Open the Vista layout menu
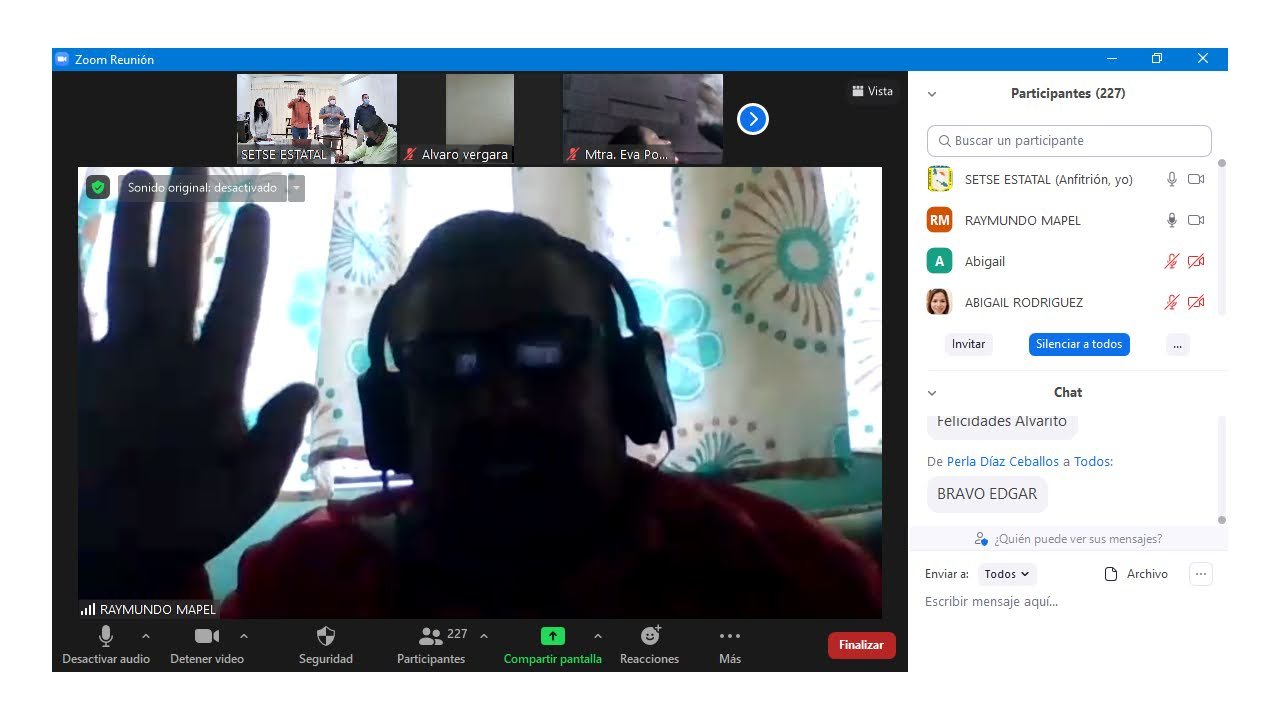This screenshot has width=1280, height=720. click(x=872, y=91)
